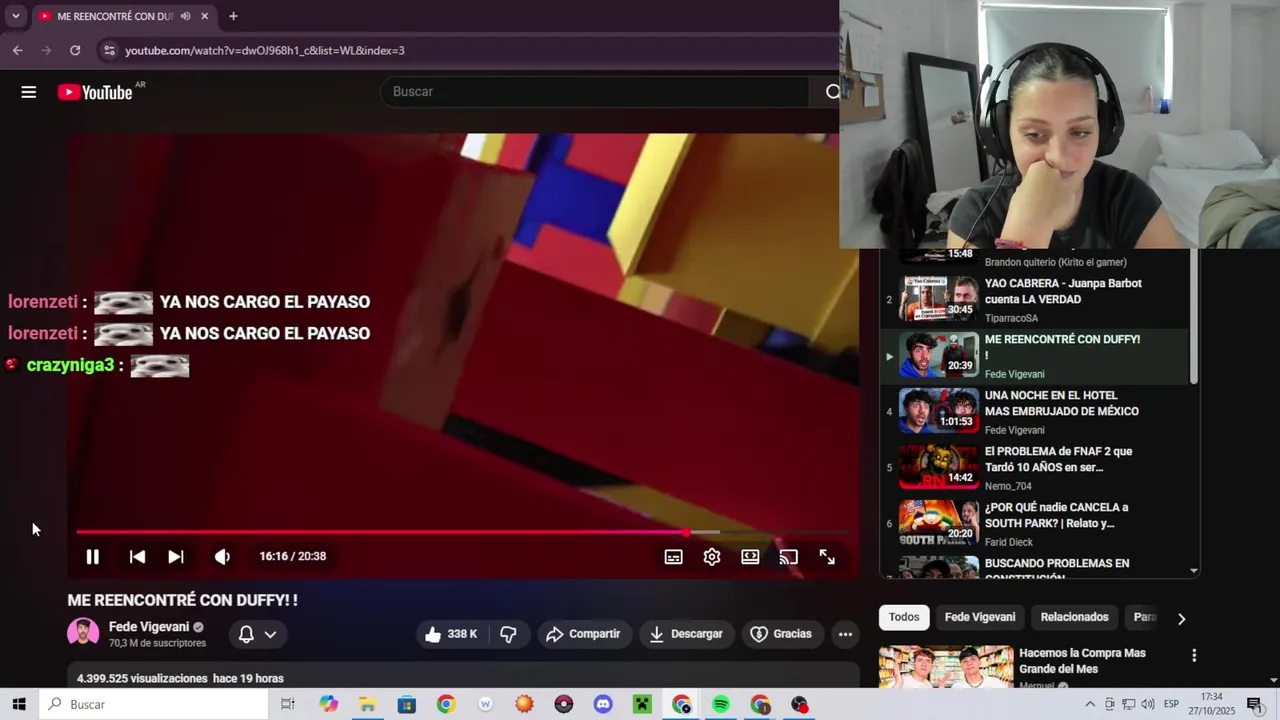This screenshot has height=720, width=1280.
Task: Open Spotify from the taskbar
Action: coord(721,704)
